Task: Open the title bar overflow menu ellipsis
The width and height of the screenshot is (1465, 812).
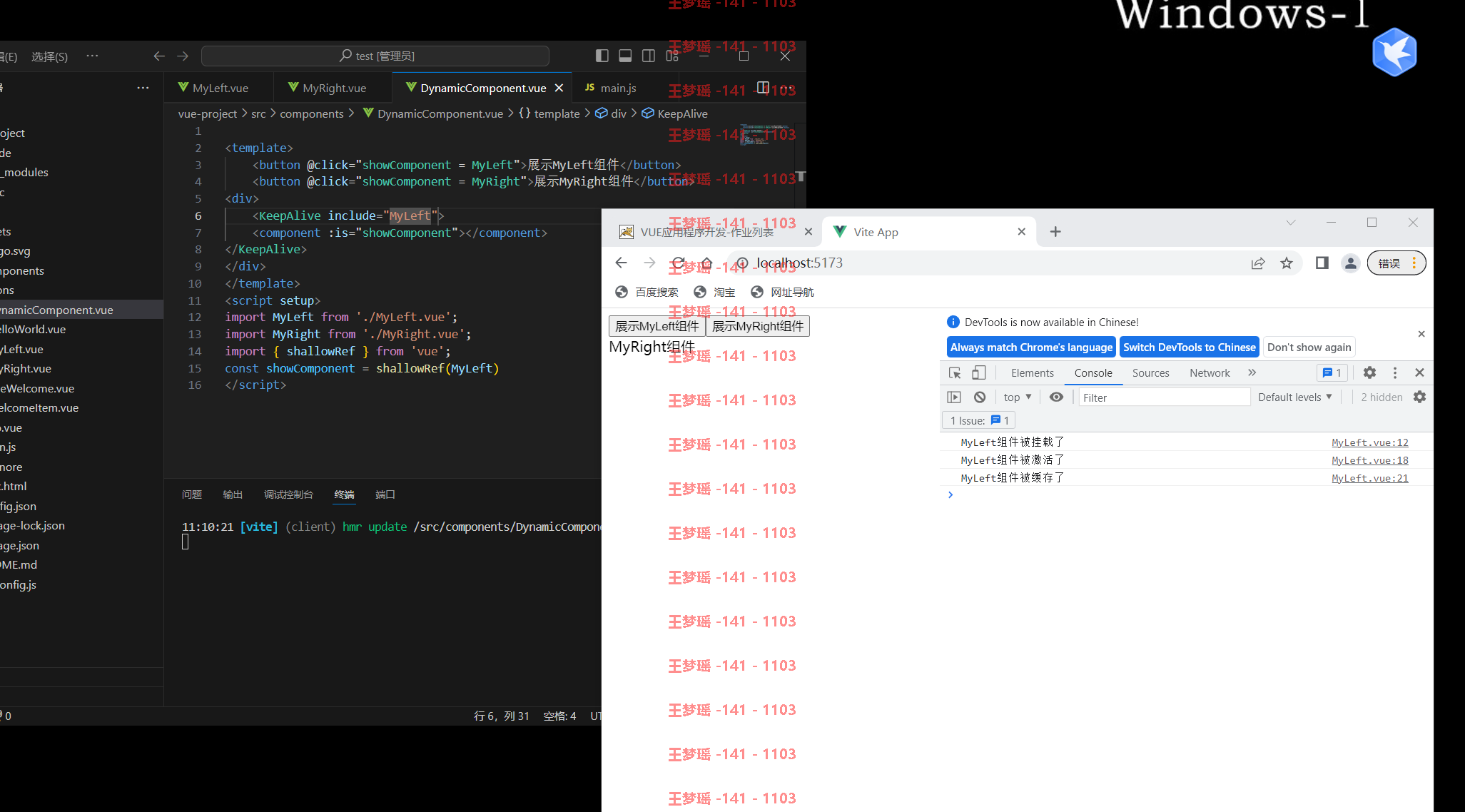Action: tap(92, 56)
